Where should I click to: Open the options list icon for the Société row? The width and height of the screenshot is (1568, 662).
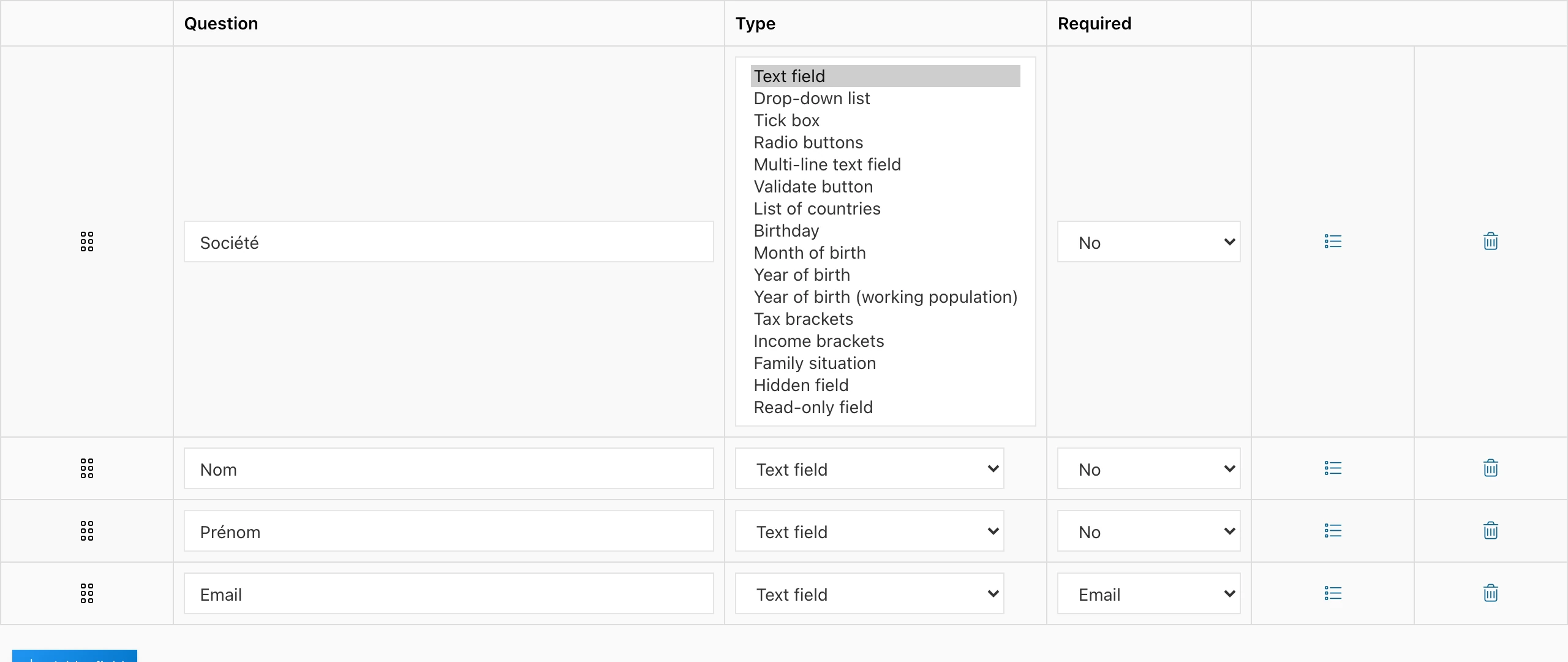click(x=1333, y=241)
